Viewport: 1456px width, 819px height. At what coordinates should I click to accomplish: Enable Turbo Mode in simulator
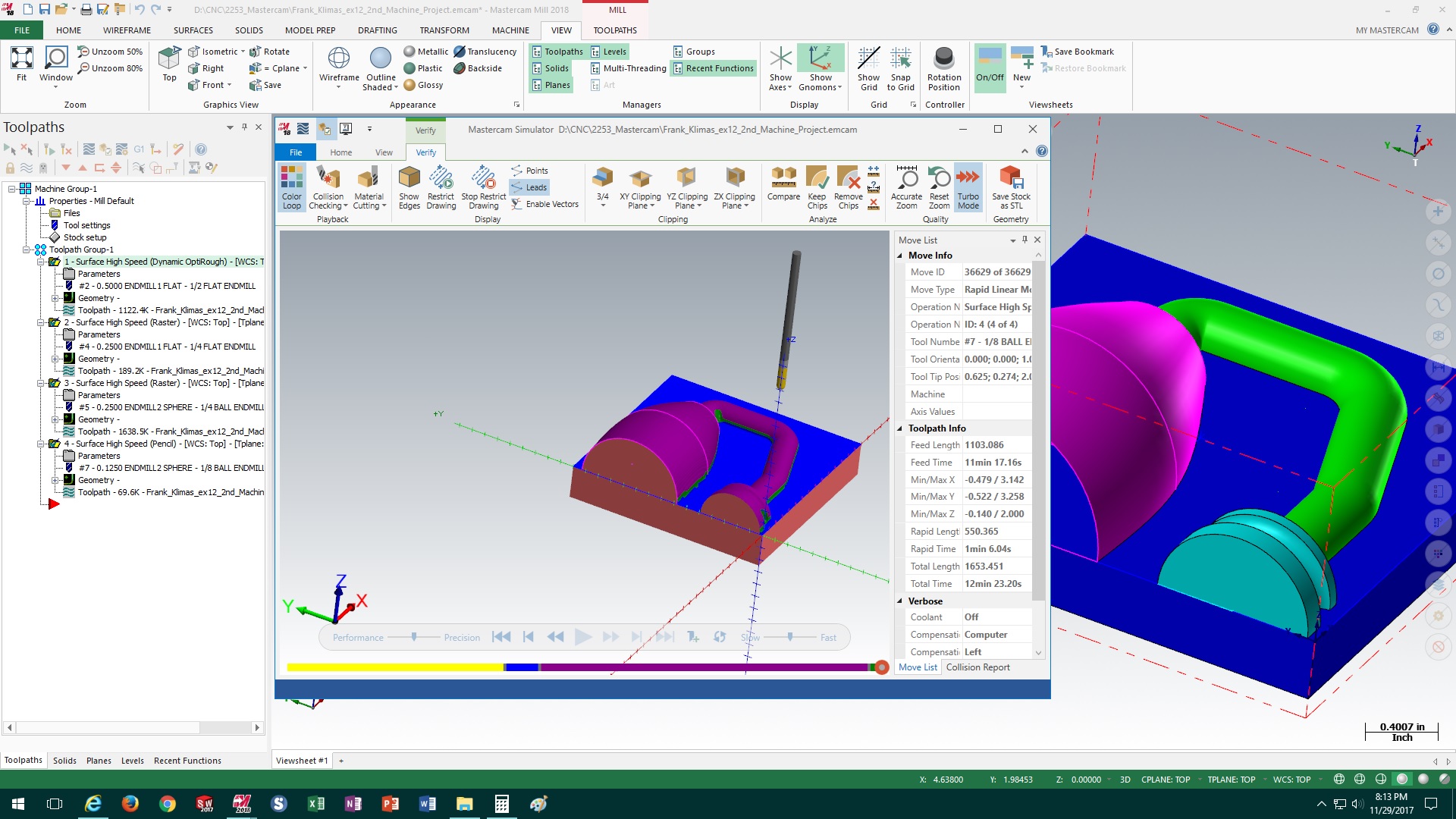968,187
